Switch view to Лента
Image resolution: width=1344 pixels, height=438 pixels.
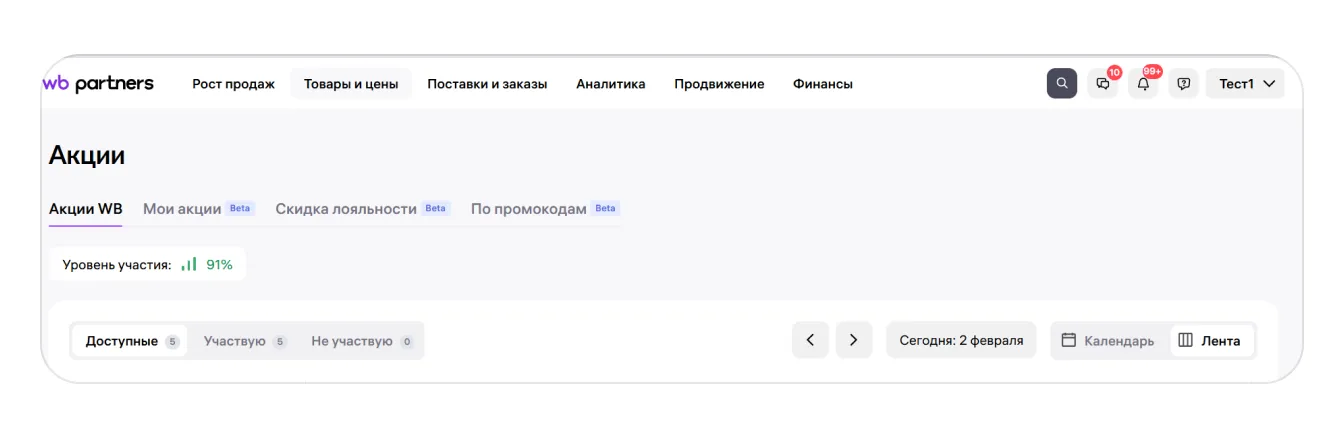click(x=1210, y=340)
